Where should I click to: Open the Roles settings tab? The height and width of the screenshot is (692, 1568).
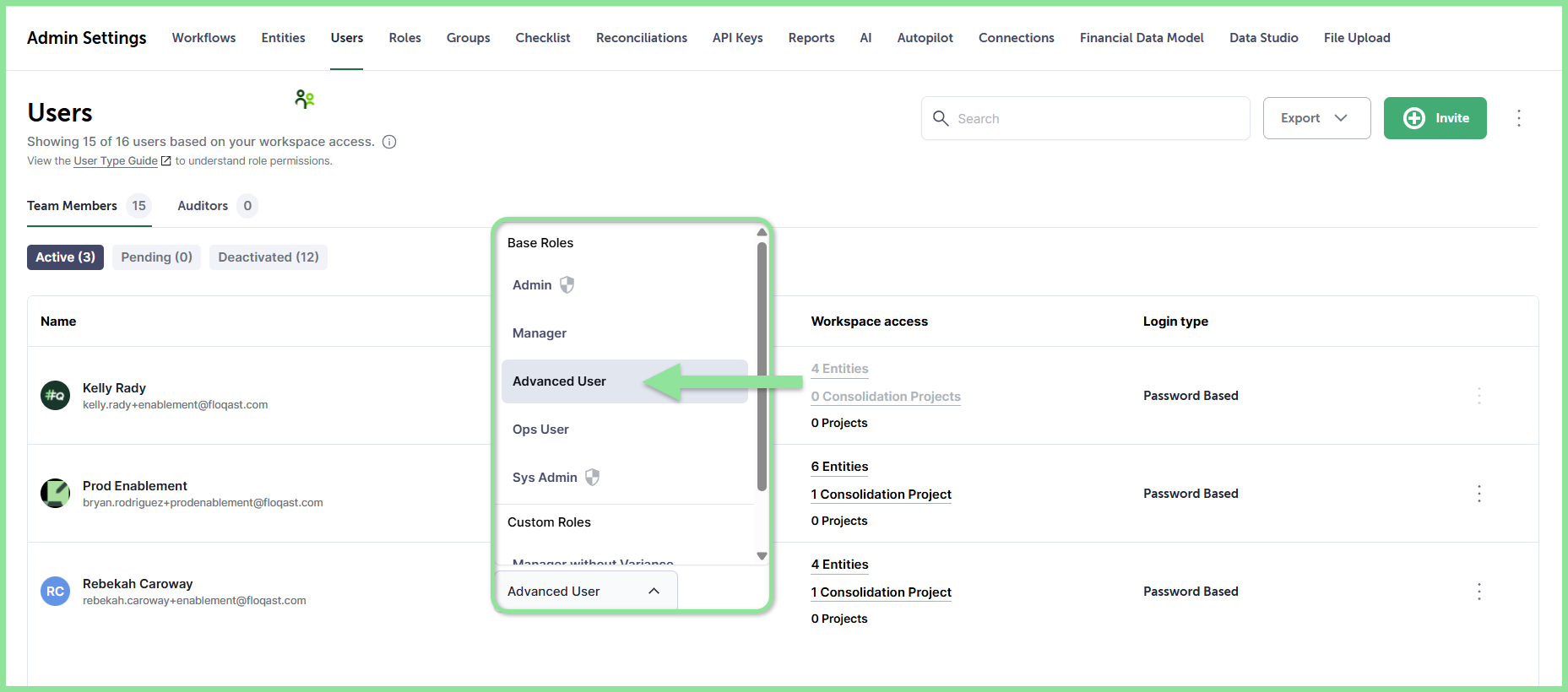tap(405, 38)
